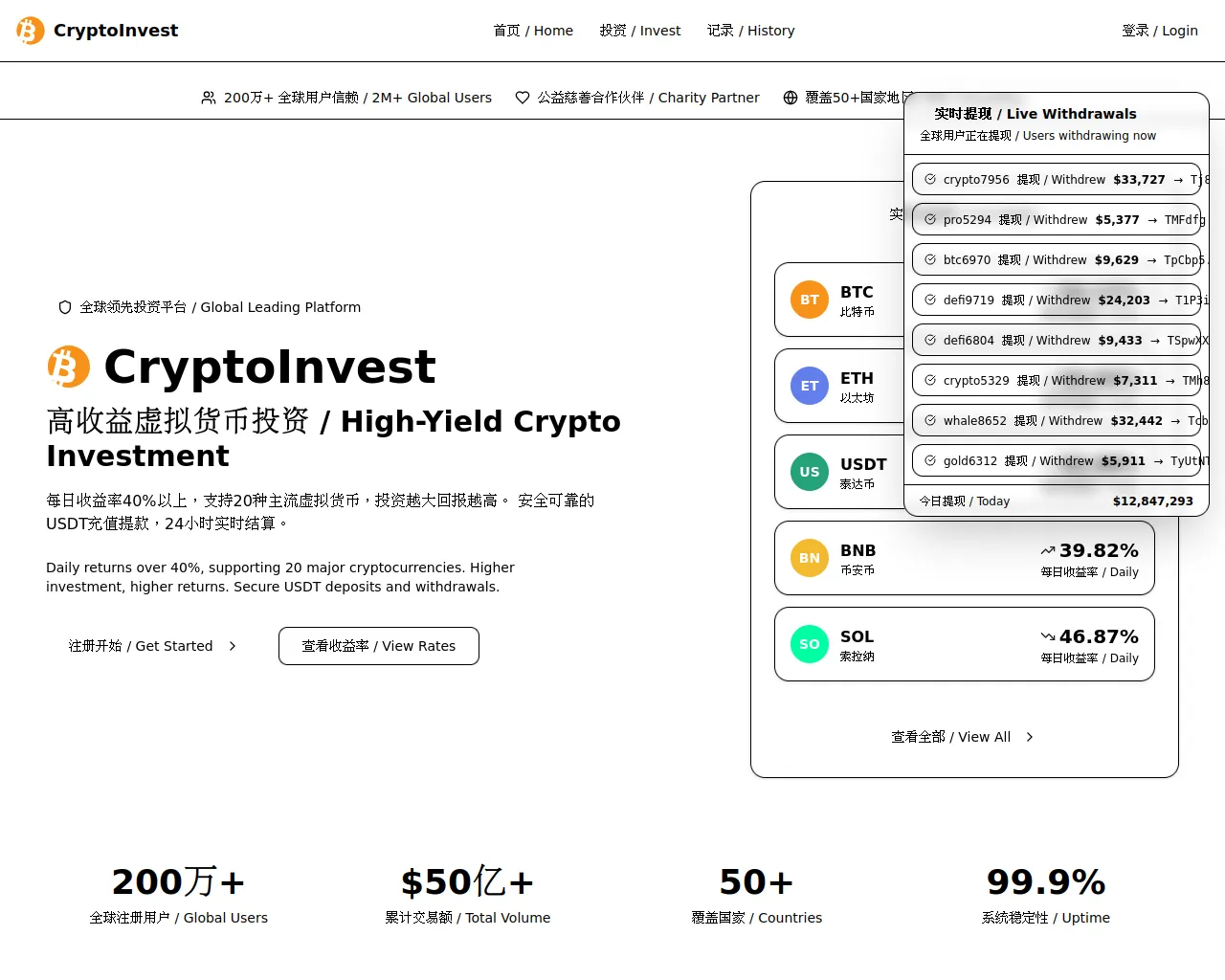Image resolution: width=1225 pixels, height=980 pixels.
Task: Click the Login link
Action: point(1160,31)
